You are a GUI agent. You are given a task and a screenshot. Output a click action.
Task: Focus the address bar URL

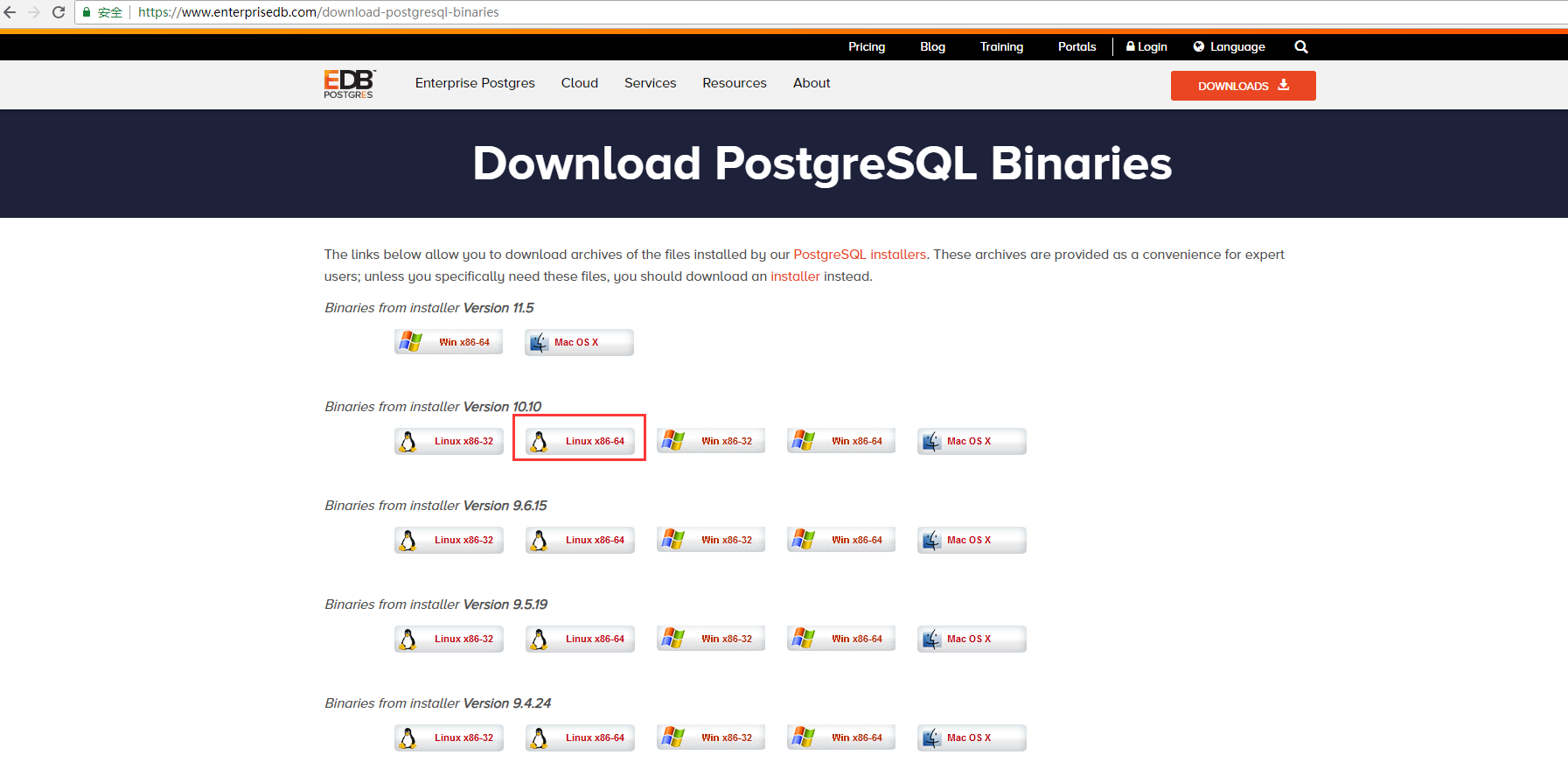pos(318,12)
